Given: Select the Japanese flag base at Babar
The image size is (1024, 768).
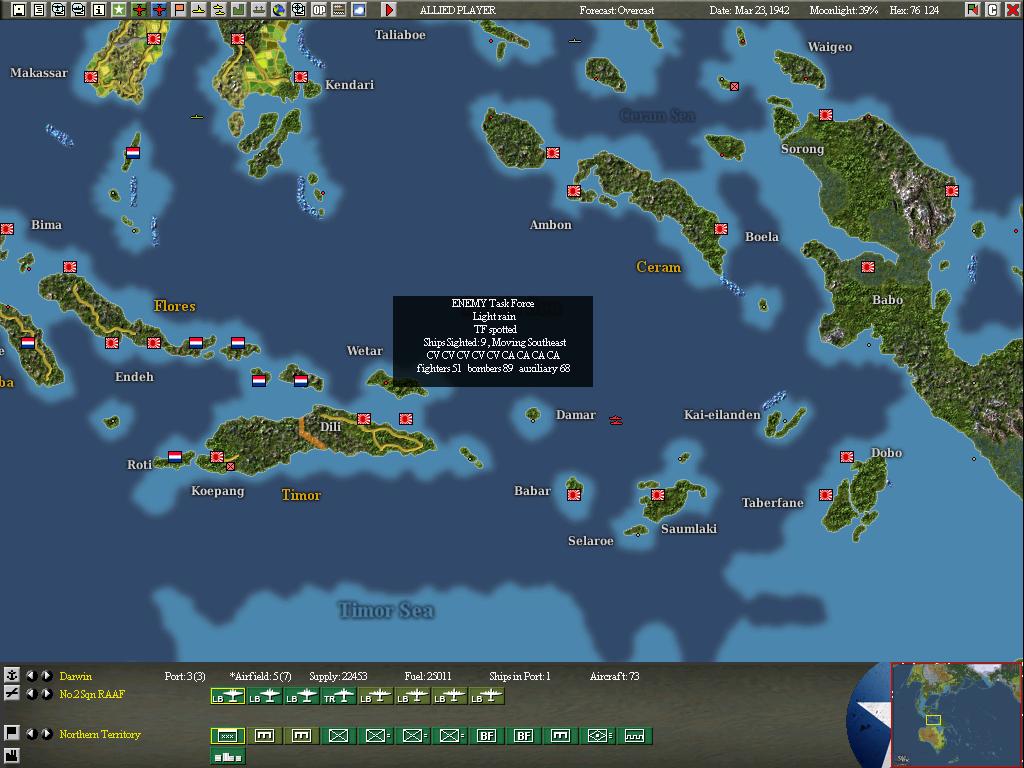Looking at the screenshot, I should (x=574, y=495).
